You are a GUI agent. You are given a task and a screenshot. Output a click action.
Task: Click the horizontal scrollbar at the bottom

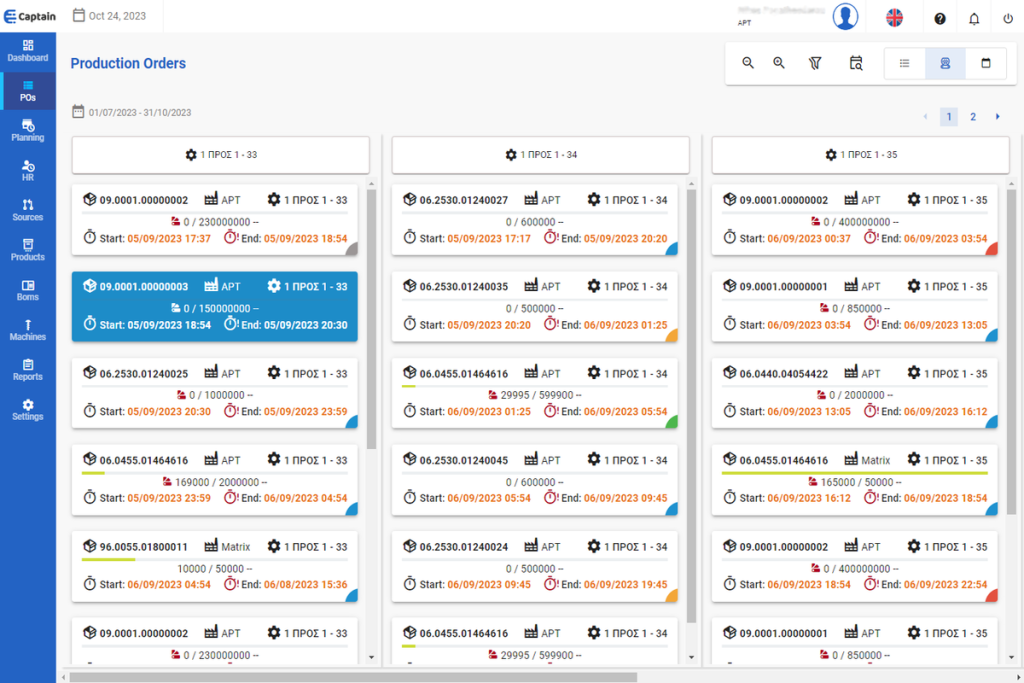point(350,677)
